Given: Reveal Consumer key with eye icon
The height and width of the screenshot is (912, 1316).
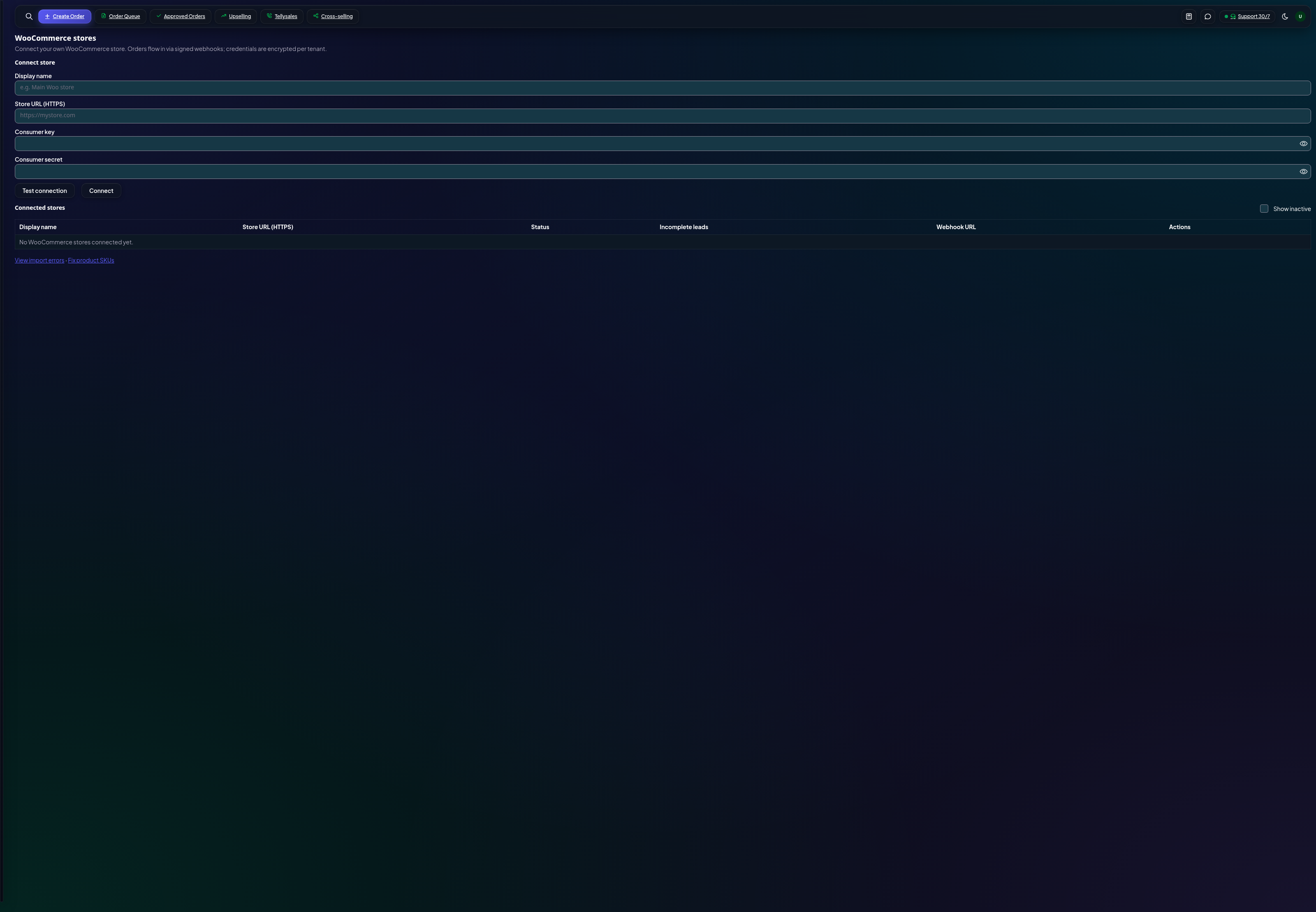Looking at the screenshot, I should [1303, 144].
